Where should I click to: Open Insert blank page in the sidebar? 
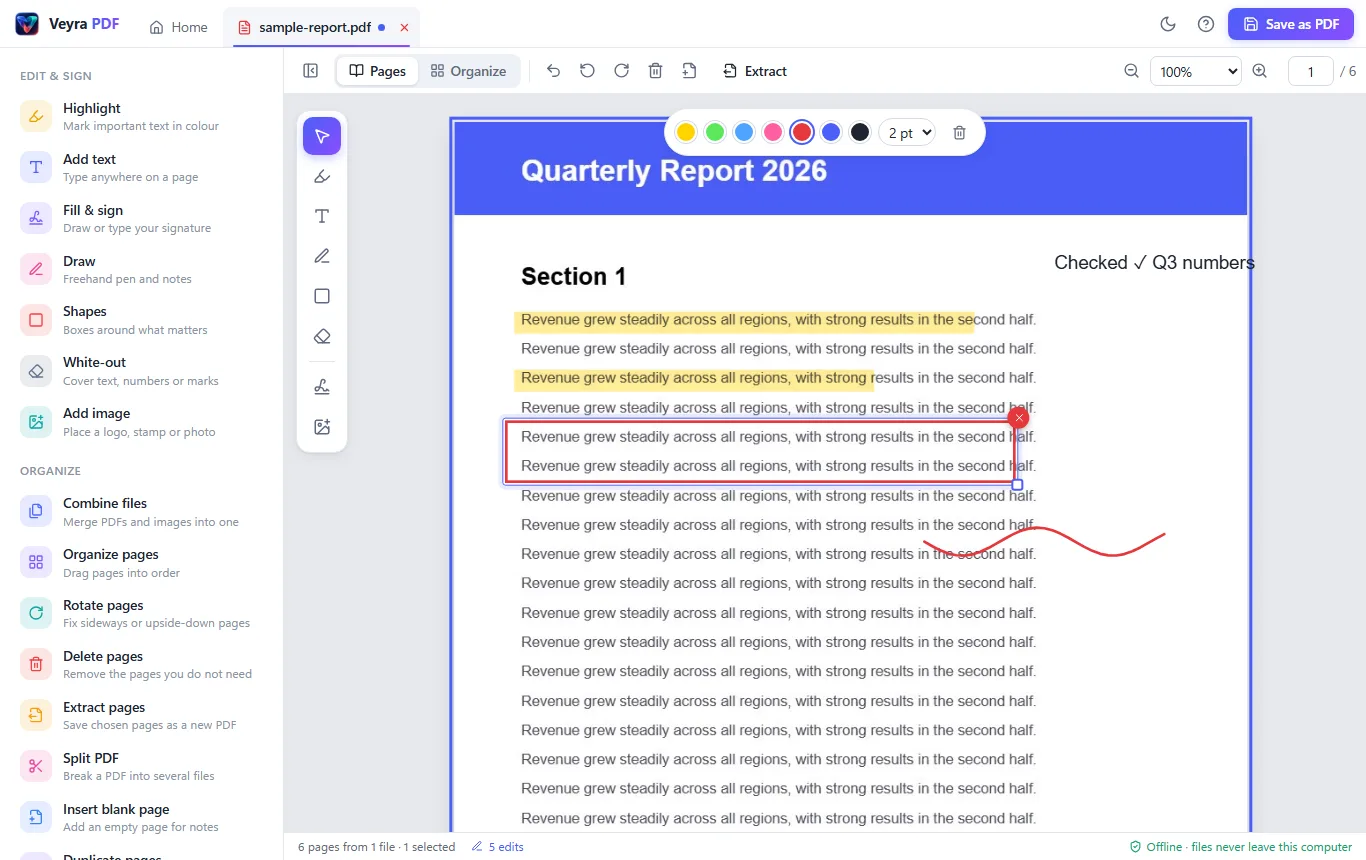[141, 817]
